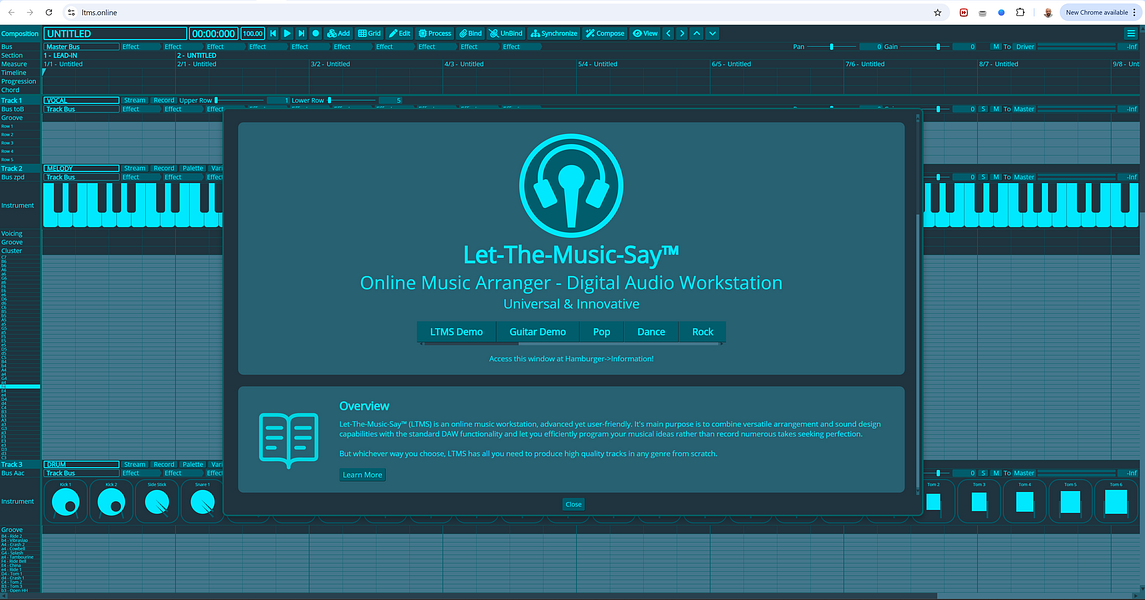Open the hamburger menu
The height and width of the screenshot is (600, 1145).
(1130, 34)
